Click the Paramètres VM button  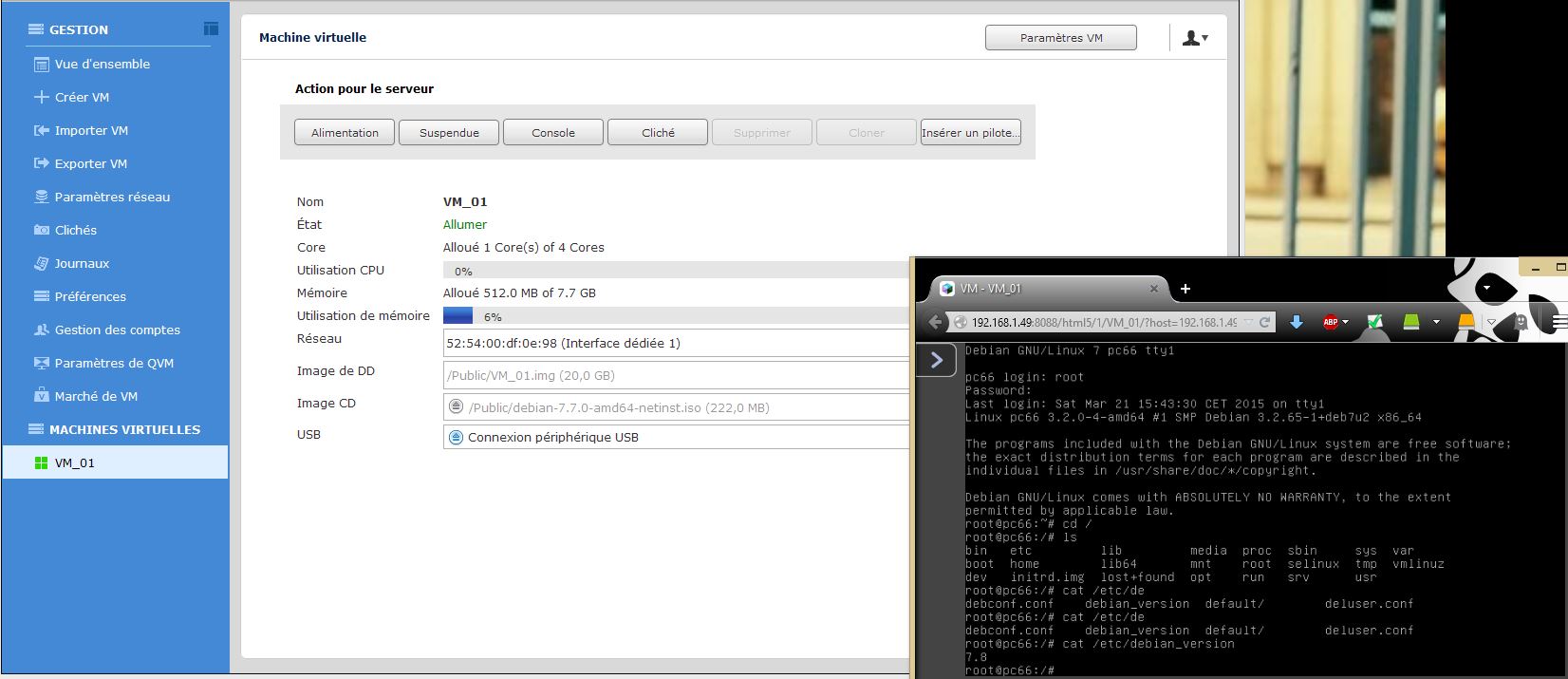point(1060,38)
